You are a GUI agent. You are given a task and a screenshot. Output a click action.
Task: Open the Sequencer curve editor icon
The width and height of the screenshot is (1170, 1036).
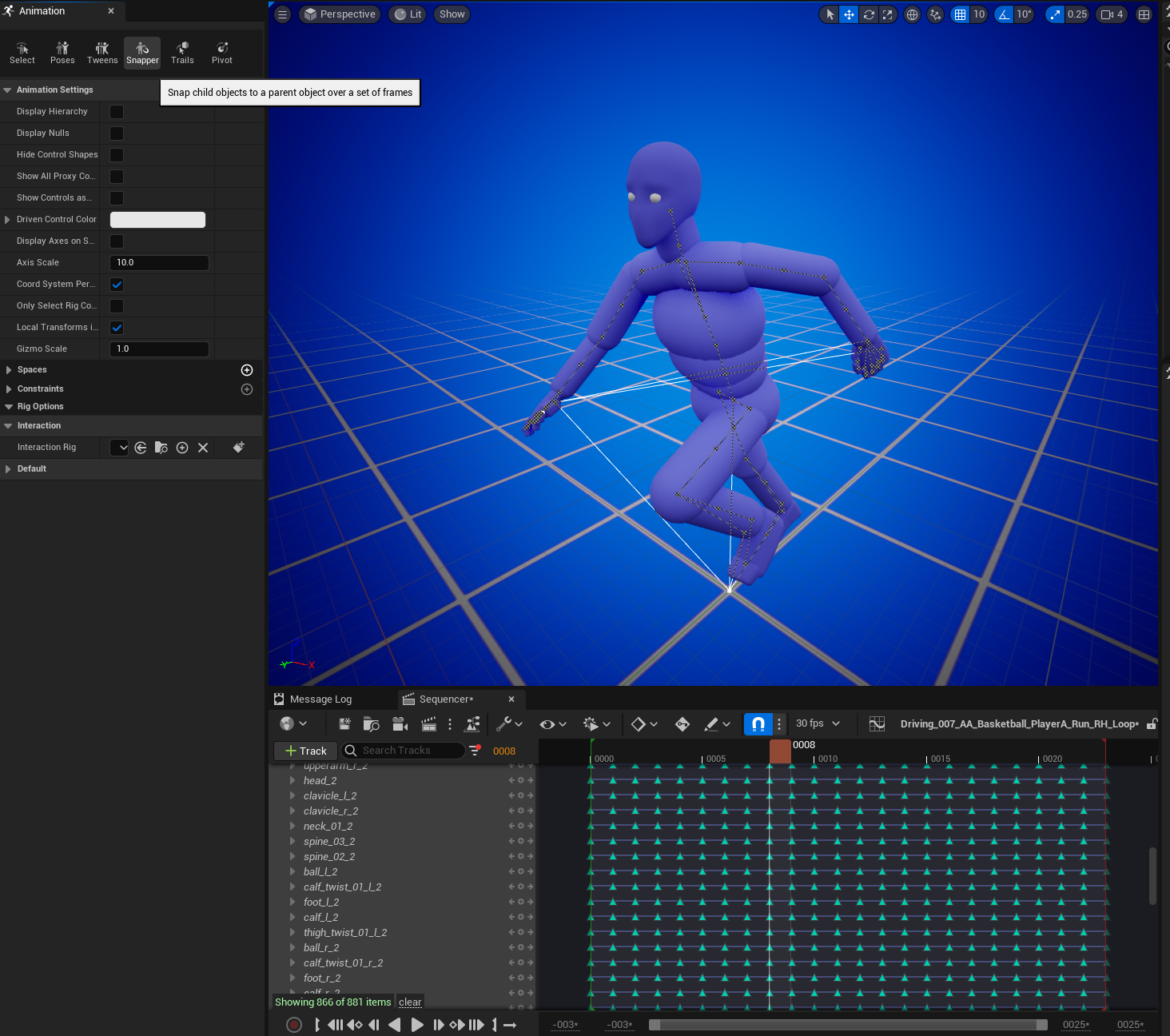tap(877, 724)
